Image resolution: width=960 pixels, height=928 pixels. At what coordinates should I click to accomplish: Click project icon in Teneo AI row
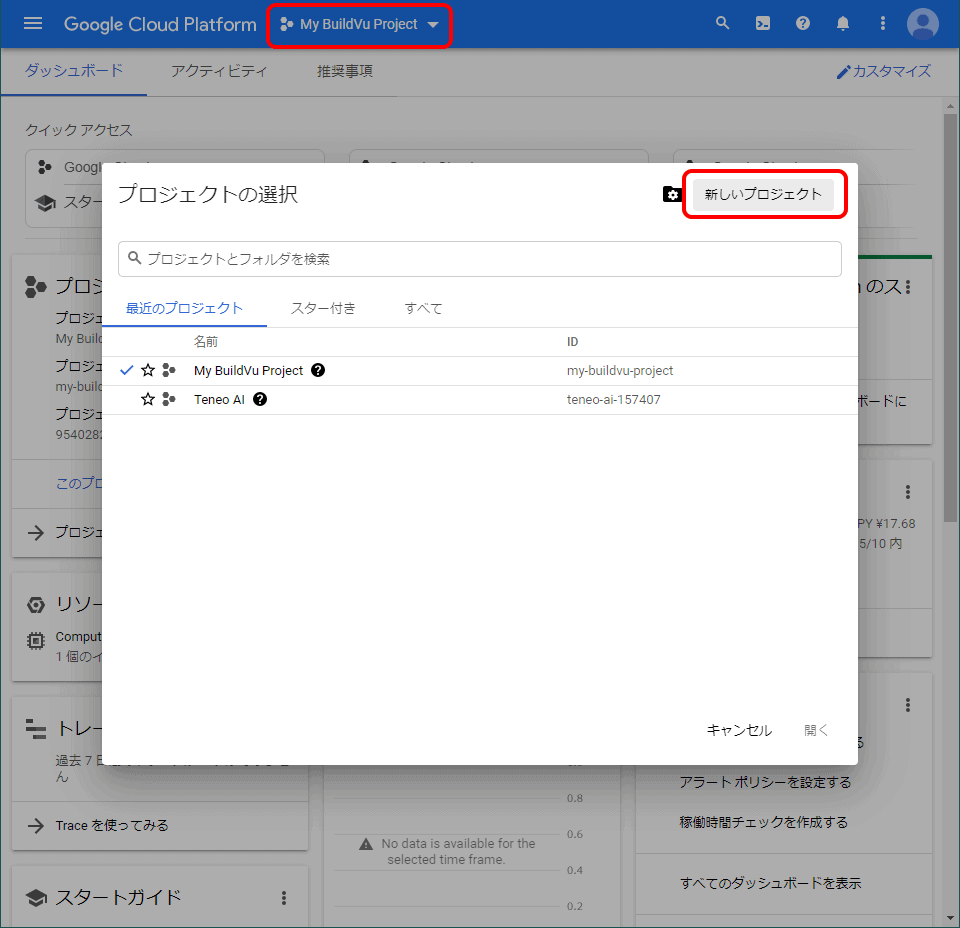[x=169, y=400]
